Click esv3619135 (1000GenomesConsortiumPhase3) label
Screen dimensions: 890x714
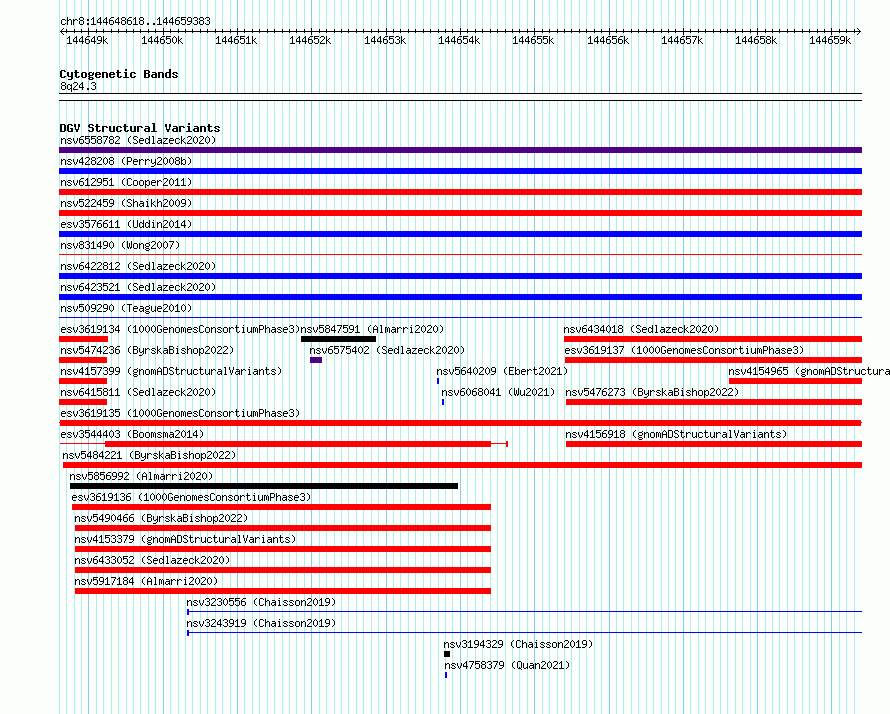point(180,413)
